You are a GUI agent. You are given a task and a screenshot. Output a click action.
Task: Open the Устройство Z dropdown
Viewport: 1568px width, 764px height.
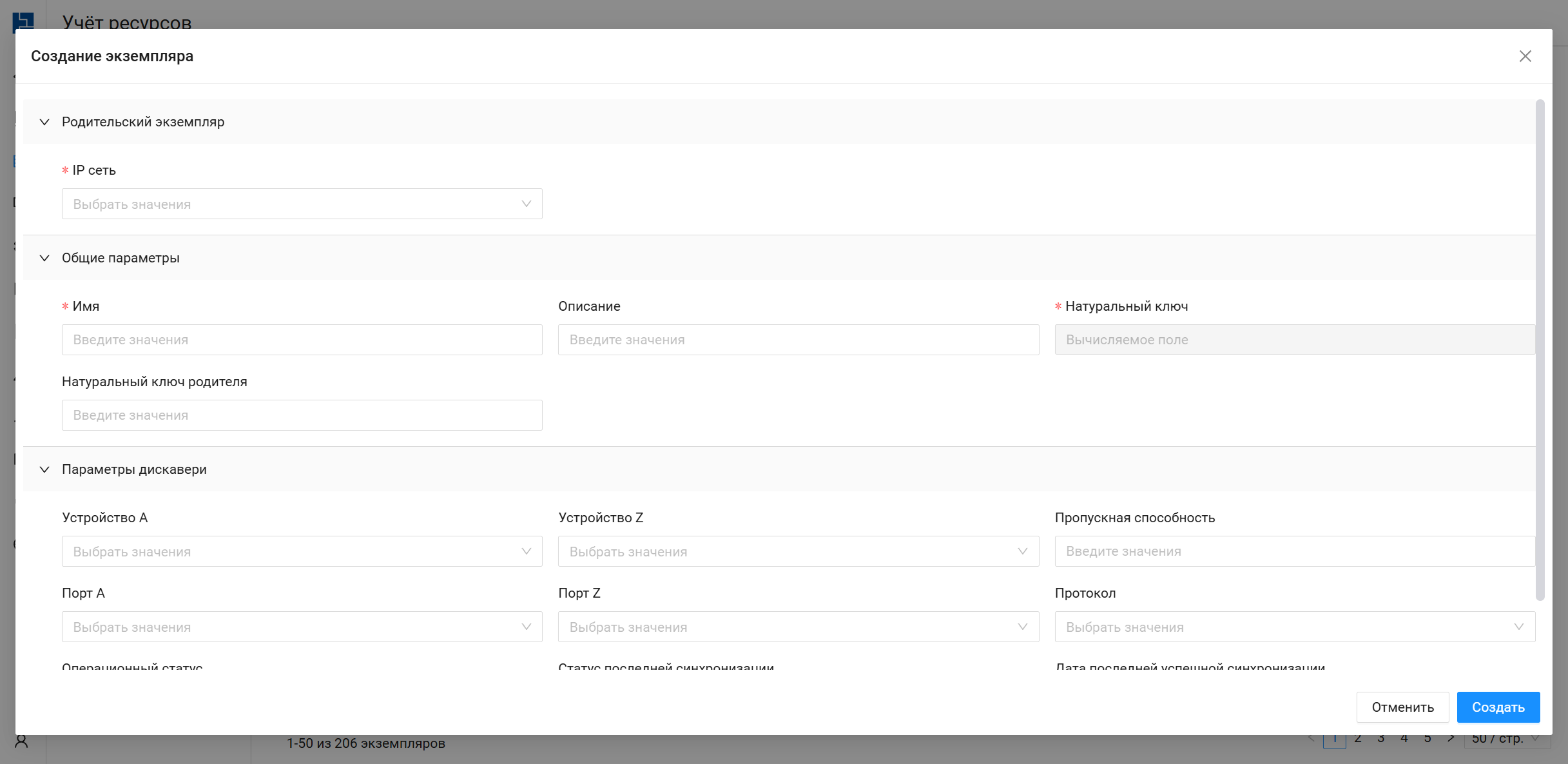798,551
